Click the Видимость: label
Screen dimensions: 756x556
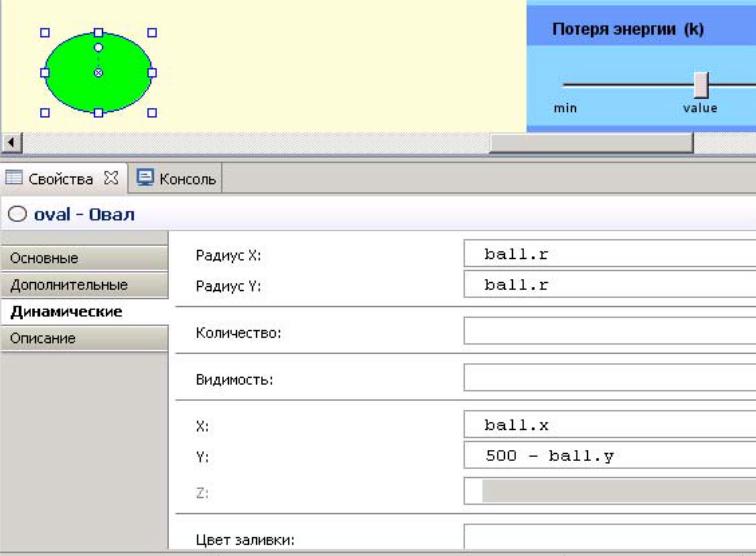click(234, 380)
